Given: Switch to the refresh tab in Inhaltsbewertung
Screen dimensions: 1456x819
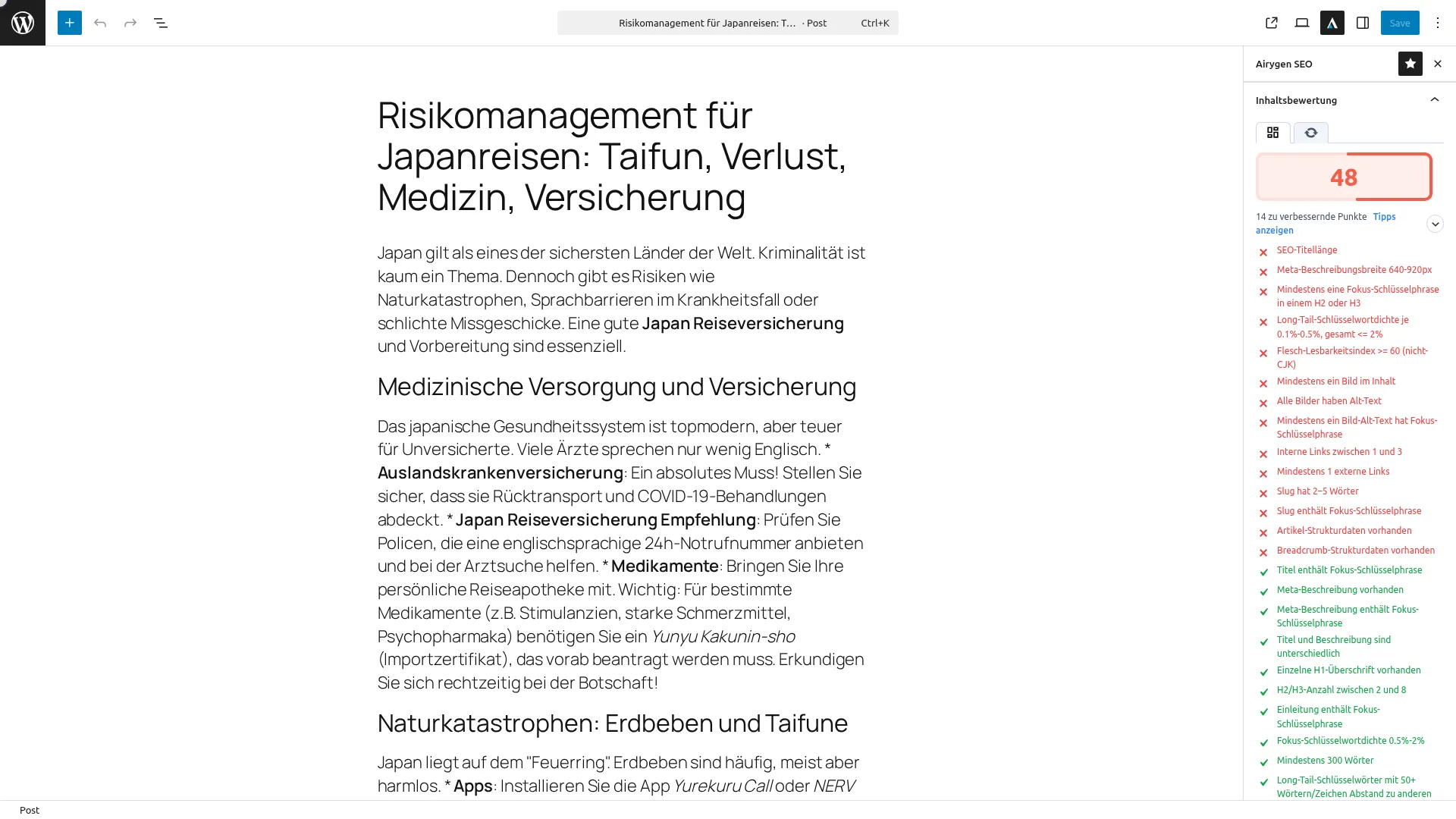Looking at the screenshot, I should (1311, 133).
